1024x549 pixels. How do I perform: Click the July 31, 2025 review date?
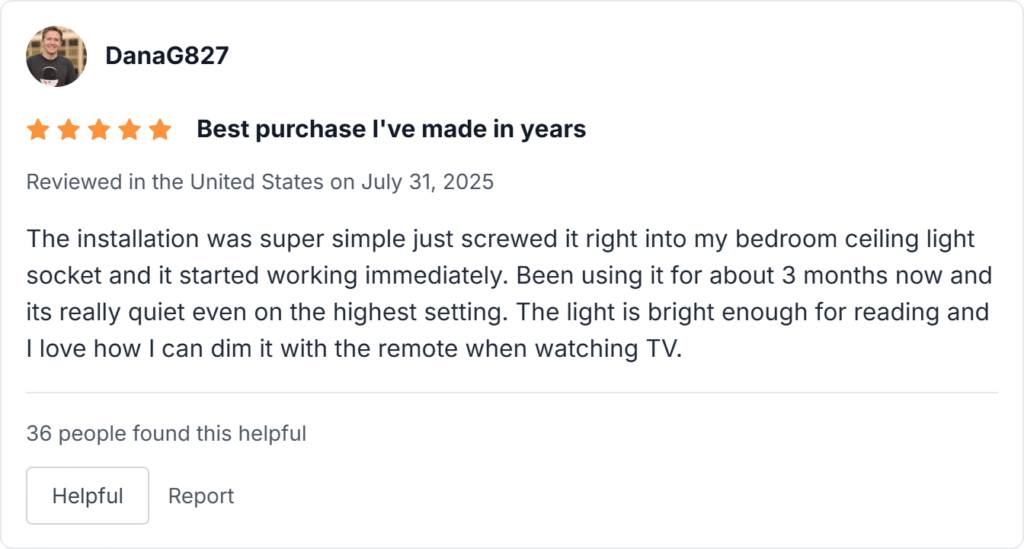[x=433, y=183]
